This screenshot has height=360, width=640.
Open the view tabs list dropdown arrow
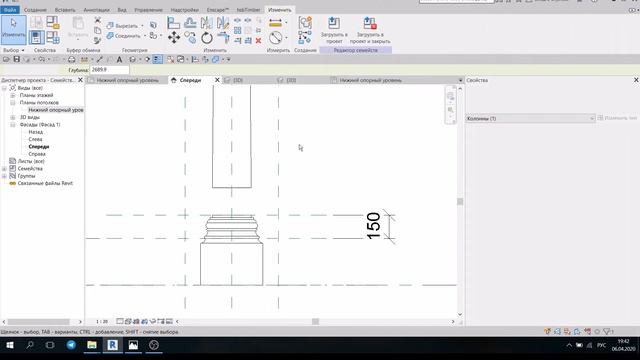[460, 80]
